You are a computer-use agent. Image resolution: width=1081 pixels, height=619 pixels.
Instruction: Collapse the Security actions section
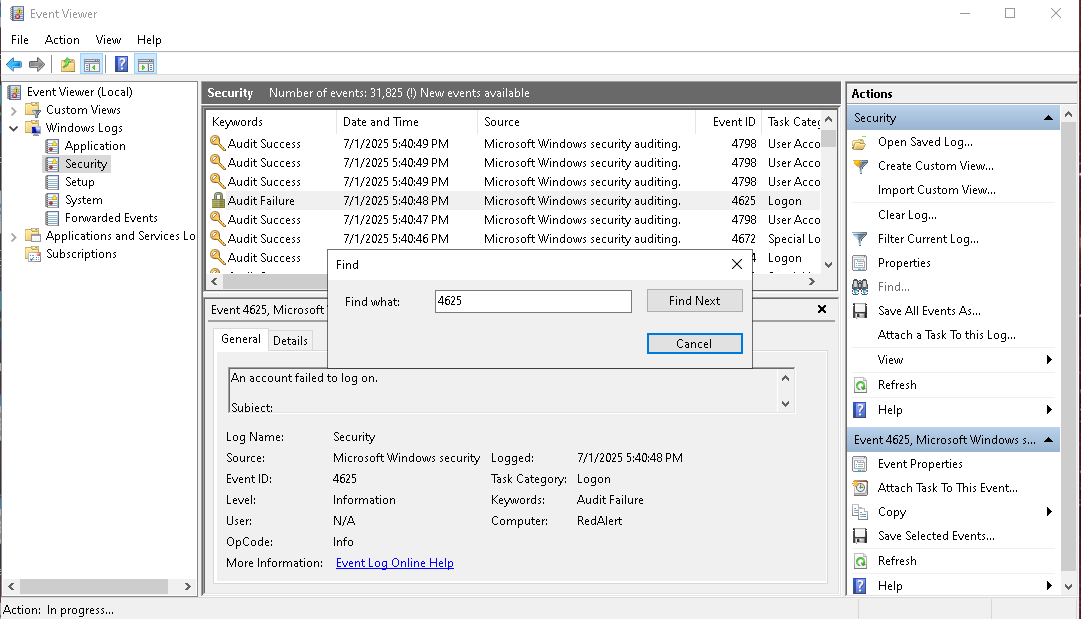[1048, 118]
